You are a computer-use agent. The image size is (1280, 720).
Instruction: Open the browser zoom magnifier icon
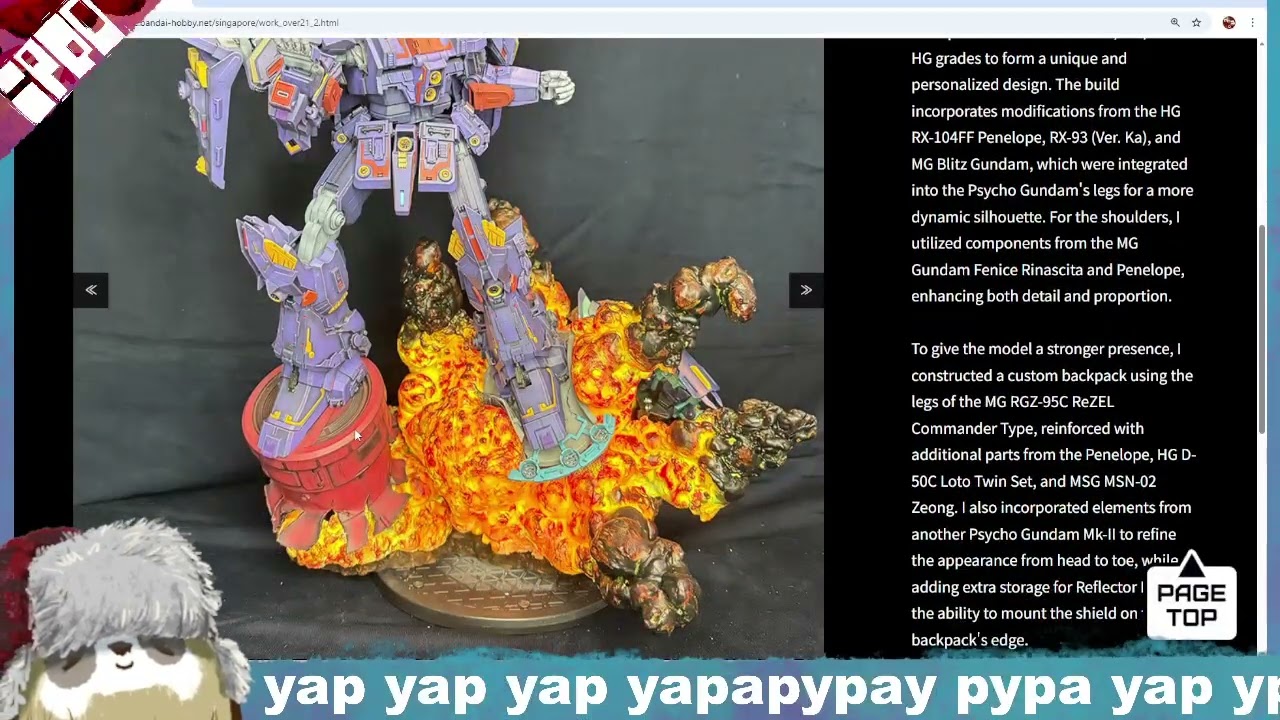(x=1175, y=22)
